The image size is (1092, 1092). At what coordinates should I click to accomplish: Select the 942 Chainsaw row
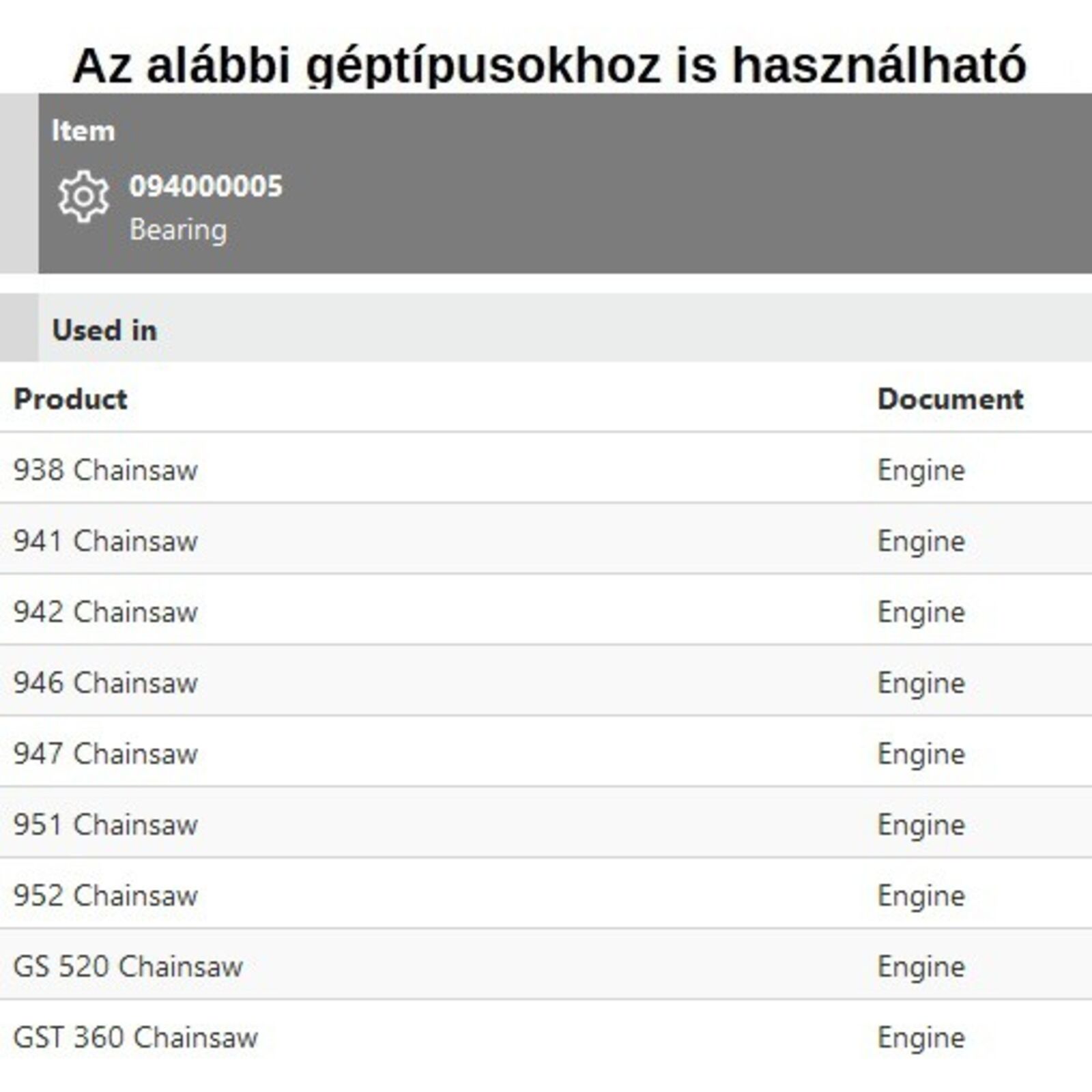pos(106,612)
